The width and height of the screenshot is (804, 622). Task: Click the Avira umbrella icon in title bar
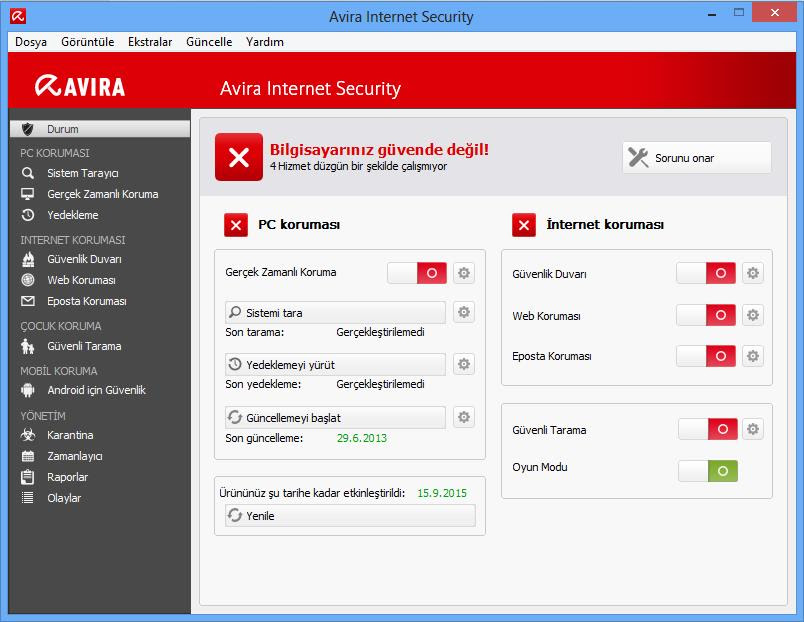coord(18,16)
